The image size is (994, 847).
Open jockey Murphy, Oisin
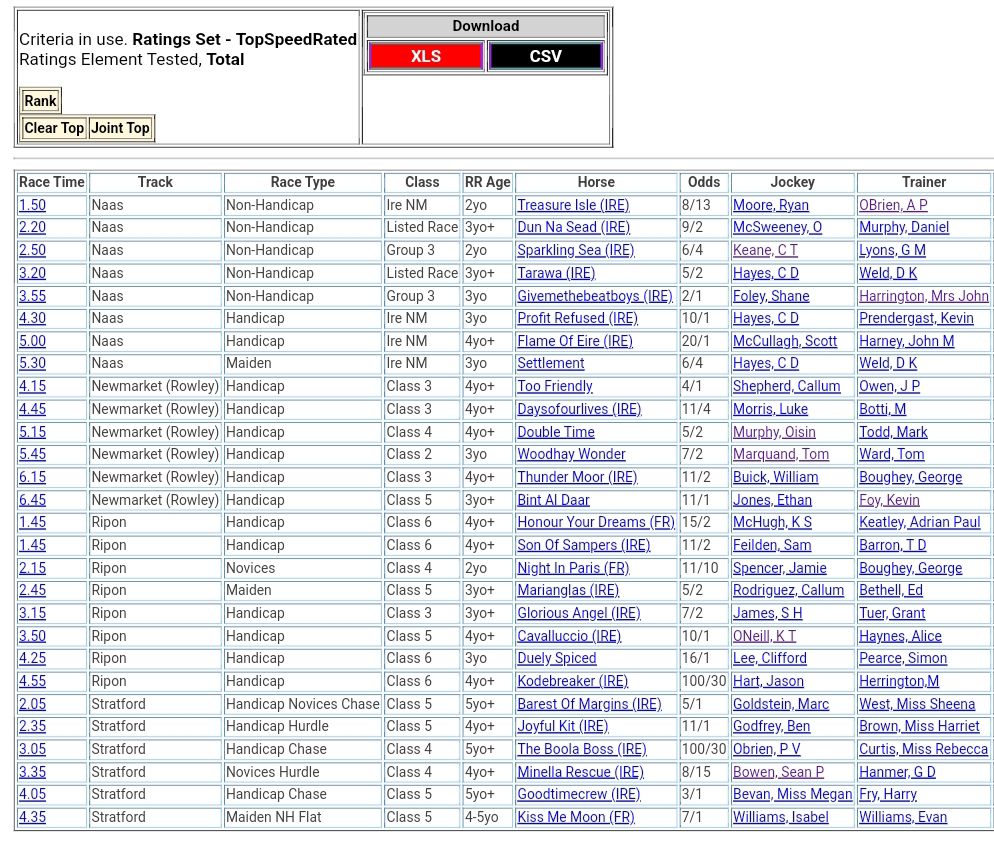coord(774,432)
